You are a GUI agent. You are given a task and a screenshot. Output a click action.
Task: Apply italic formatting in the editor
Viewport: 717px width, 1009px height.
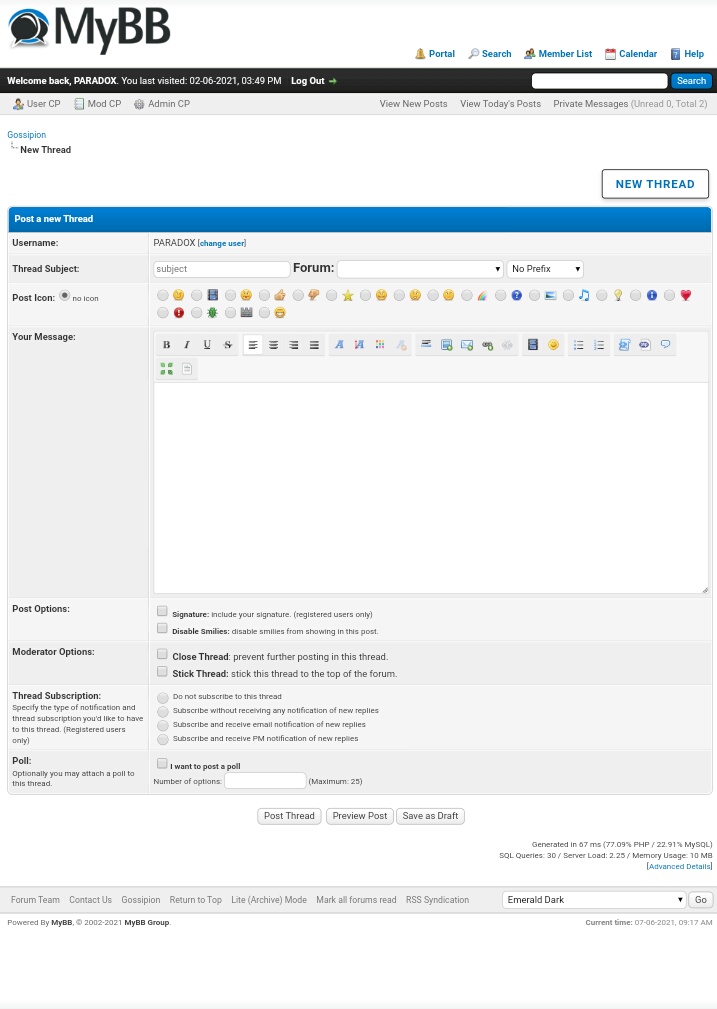coord(186,345)
